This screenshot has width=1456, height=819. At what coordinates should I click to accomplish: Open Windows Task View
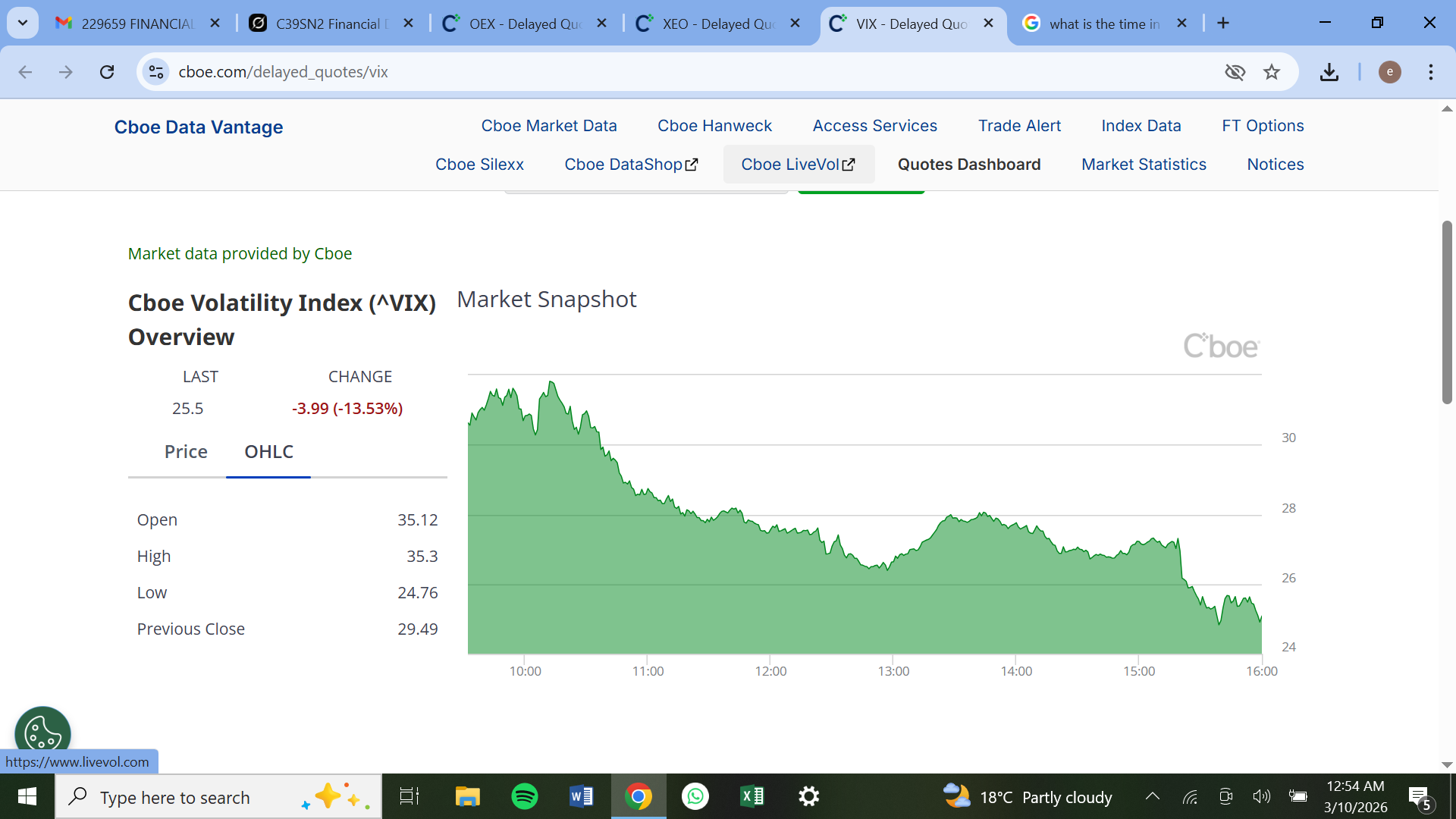pos(409,796)
